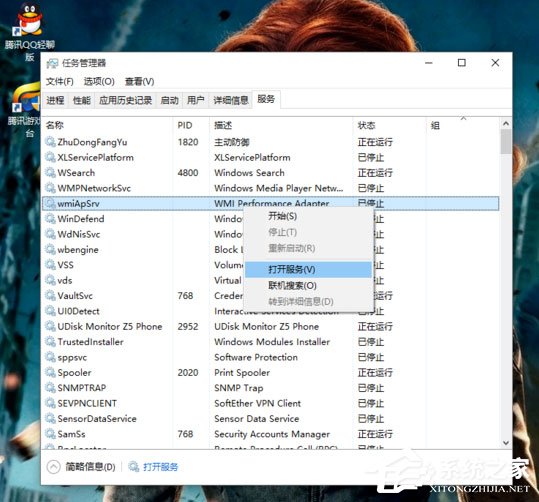
Task: Click the gears icon of bottom 打开服务 link
Action: coord(134,467)
